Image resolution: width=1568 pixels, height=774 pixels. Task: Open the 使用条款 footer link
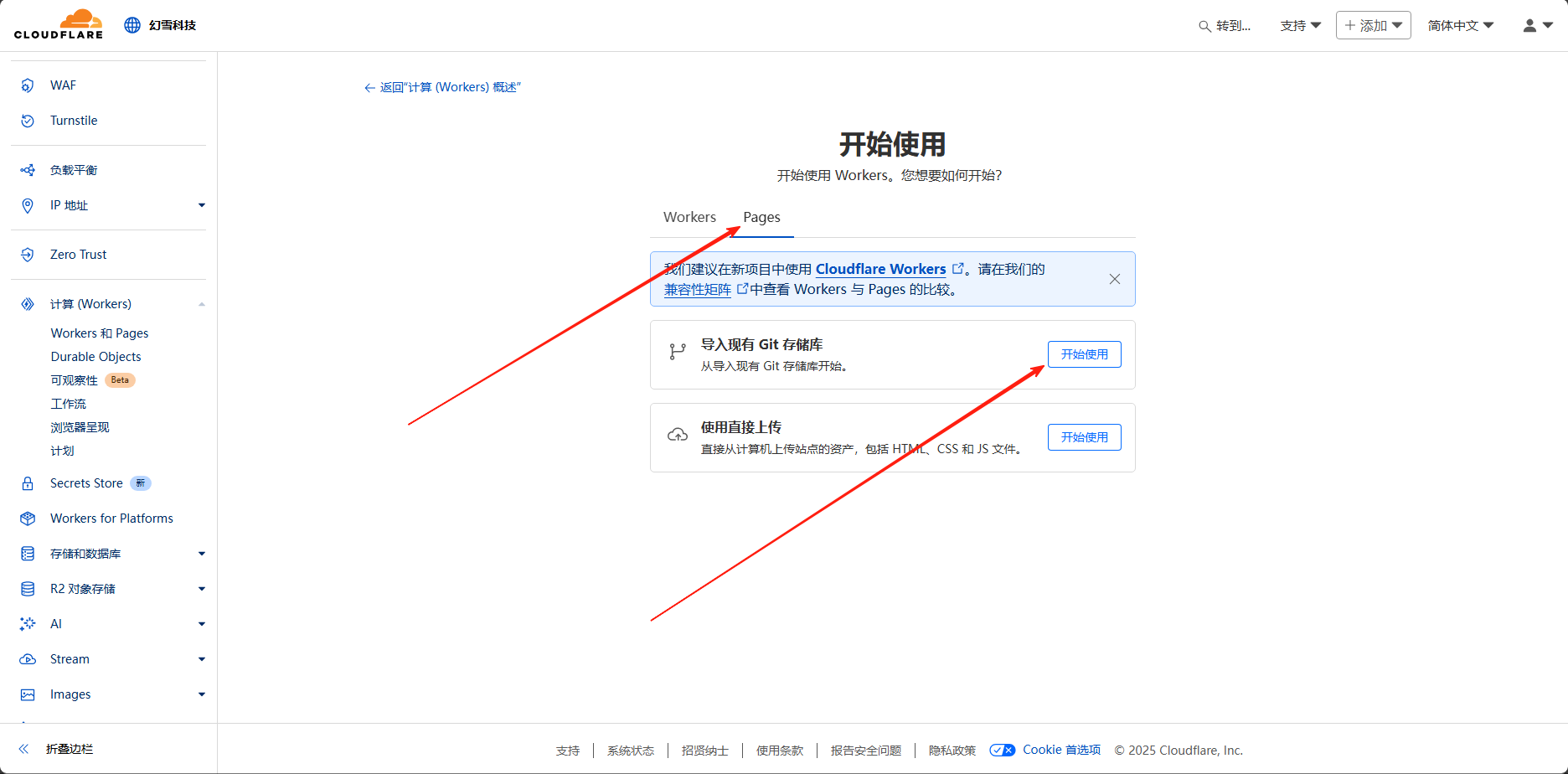click(780, 751)
